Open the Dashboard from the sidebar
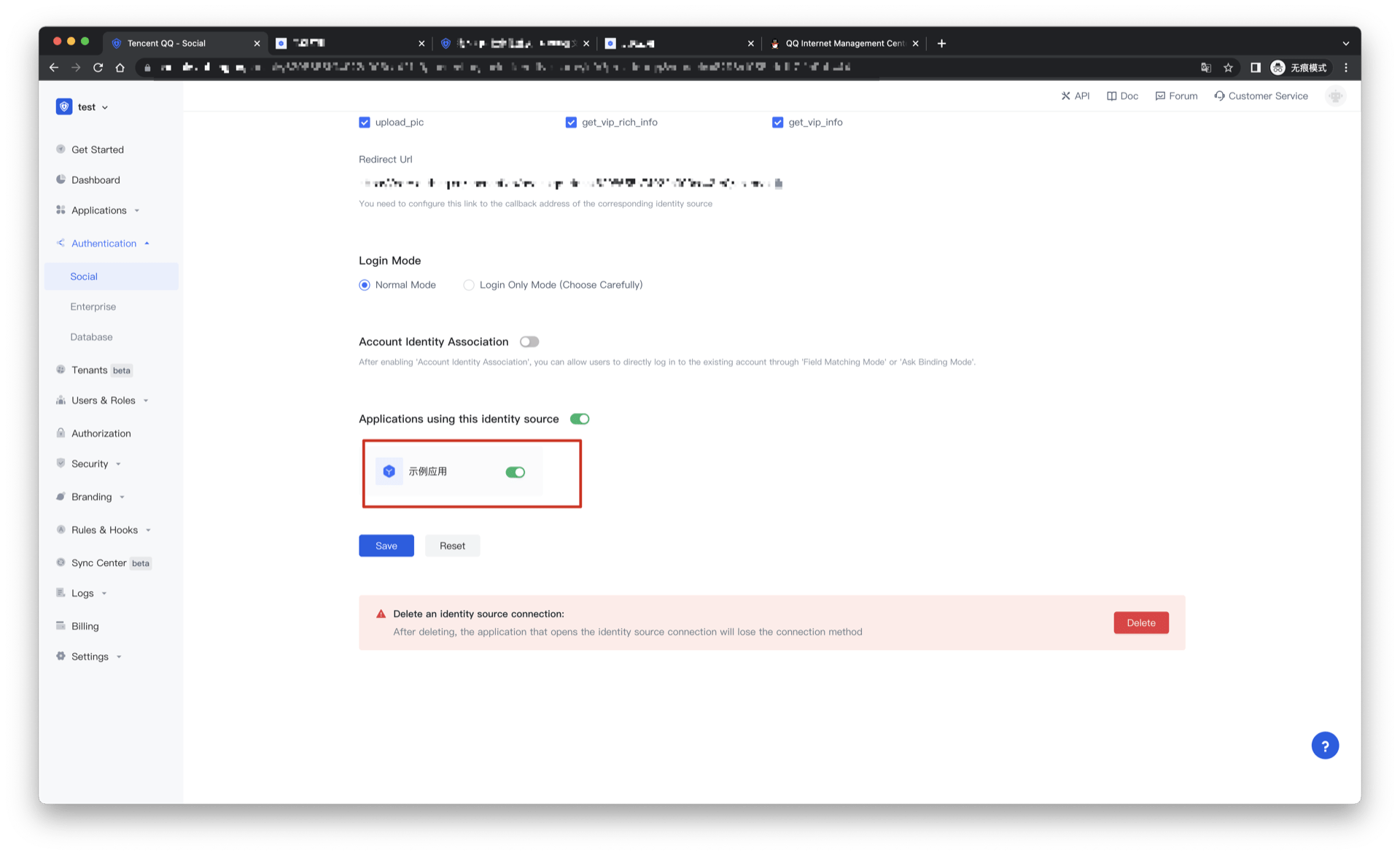This screenshot has height=855, width=1400. [x=95, y=179]
